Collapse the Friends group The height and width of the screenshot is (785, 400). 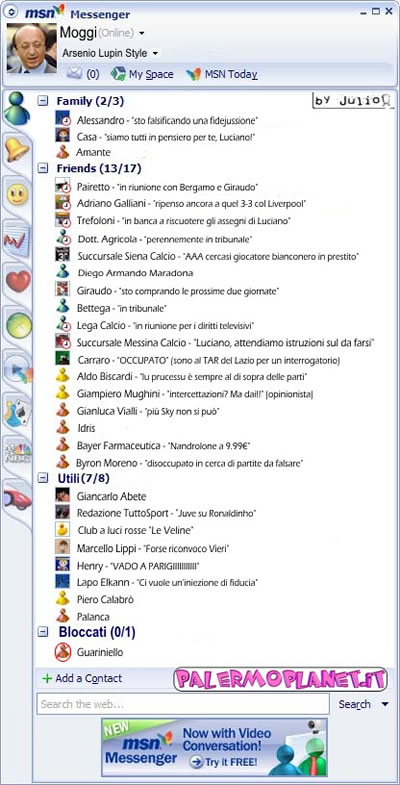click(43, 168)
